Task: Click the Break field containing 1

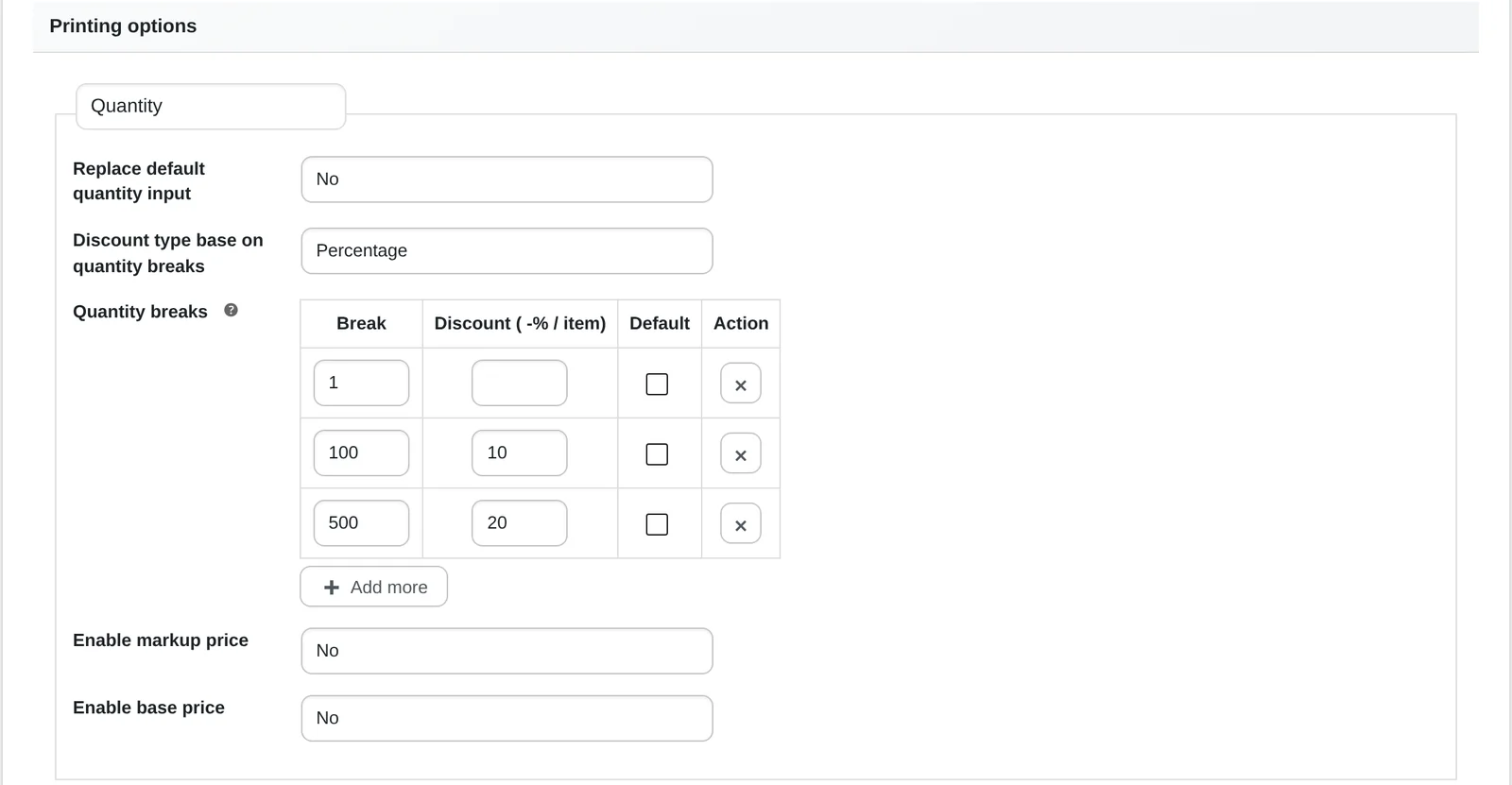Action: coord(361,383)
